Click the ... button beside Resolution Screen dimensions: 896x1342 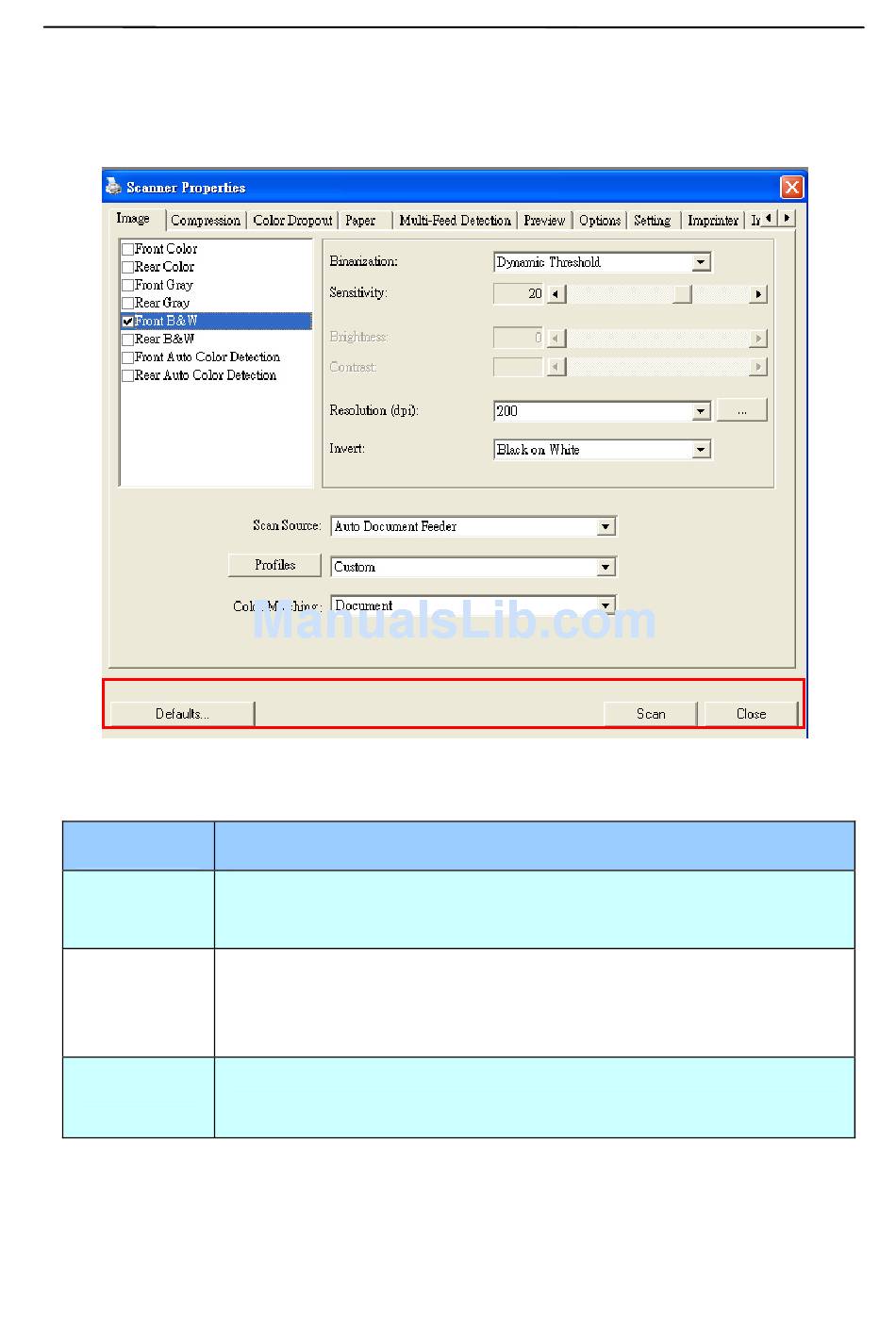(x=742, y=410)
